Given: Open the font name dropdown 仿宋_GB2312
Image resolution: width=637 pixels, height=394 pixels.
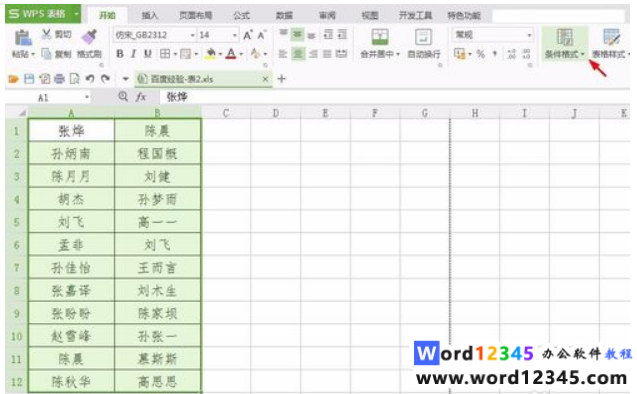Looking at the screenshot, I should pyautogui.click(x=193, y=35).
